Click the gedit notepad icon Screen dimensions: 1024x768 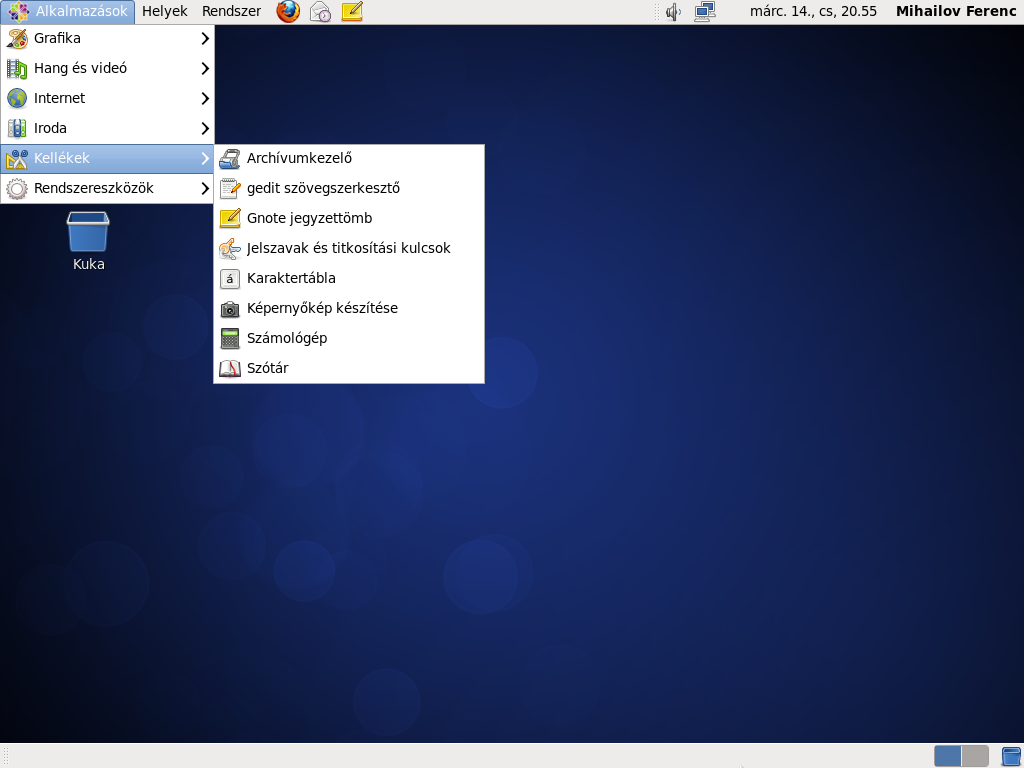pyautogui.click(x=230, y=189)
